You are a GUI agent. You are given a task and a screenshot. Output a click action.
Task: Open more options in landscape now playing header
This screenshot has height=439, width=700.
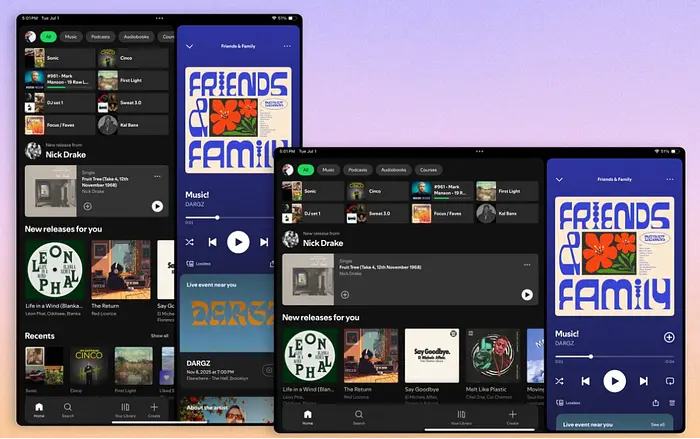pos(670,179)
